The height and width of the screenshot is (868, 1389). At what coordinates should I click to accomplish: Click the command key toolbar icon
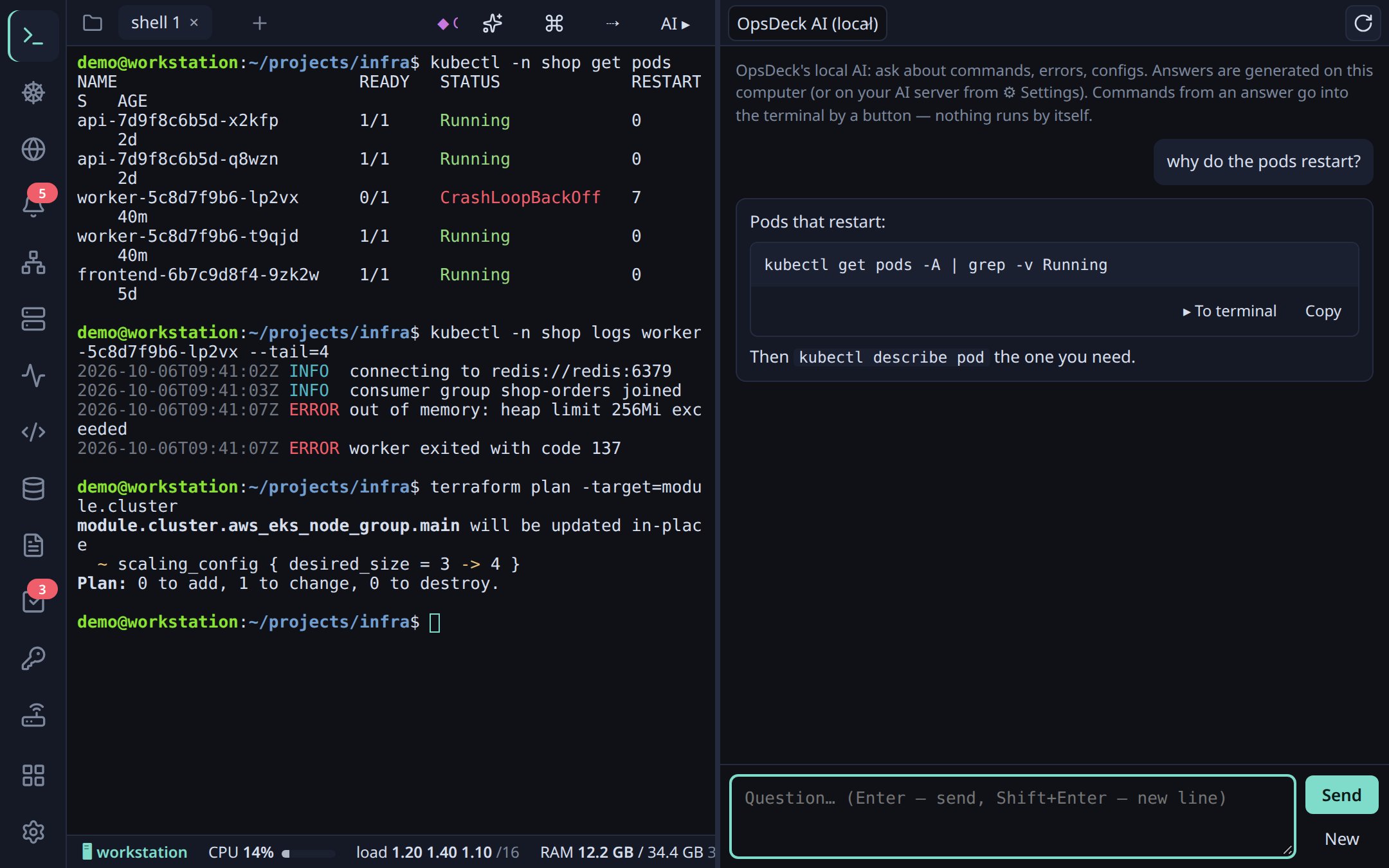point(554,23)
